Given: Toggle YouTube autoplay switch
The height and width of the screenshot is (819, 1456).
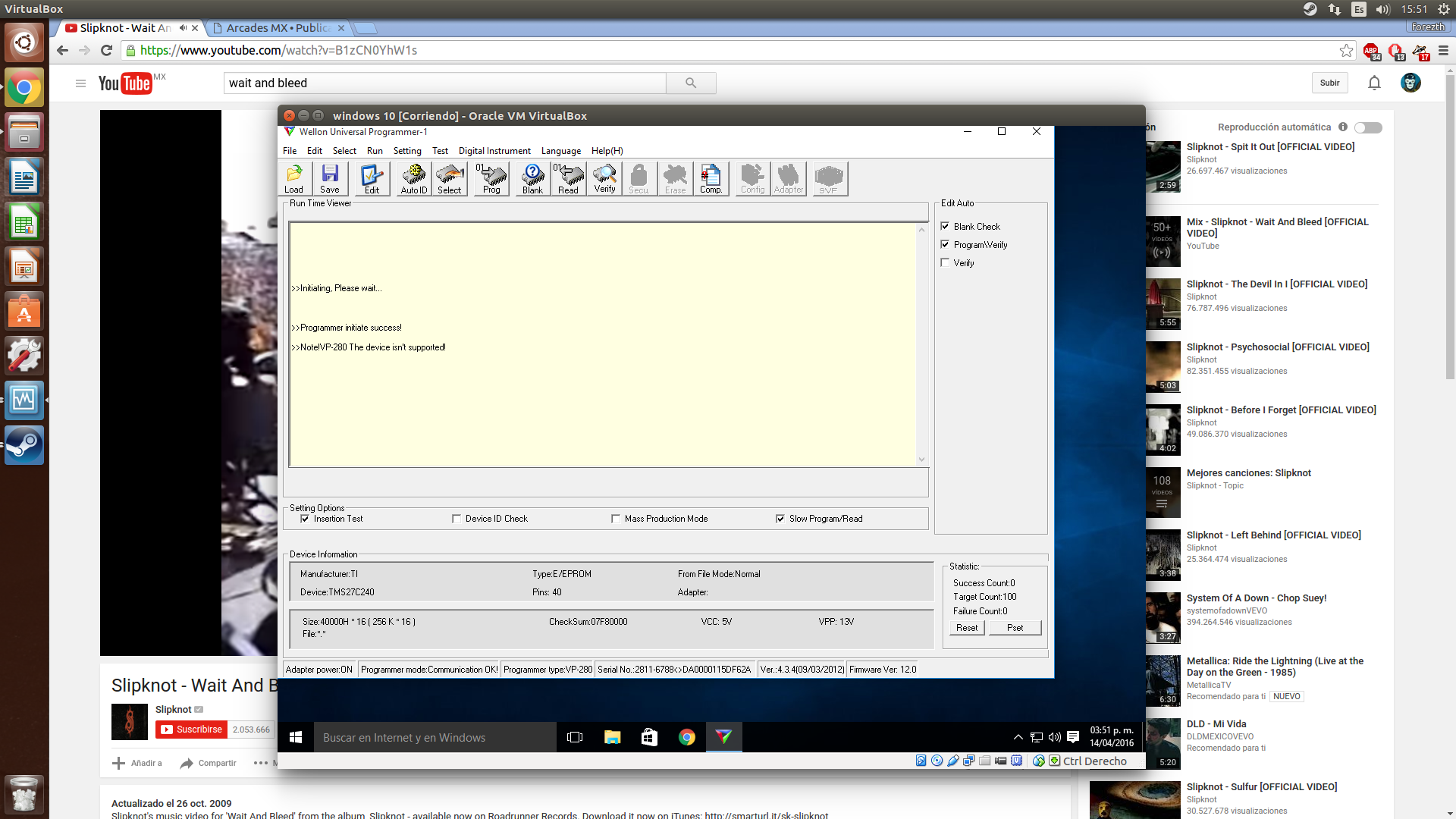Looking at the screenshot, I should pos(1368,127).
